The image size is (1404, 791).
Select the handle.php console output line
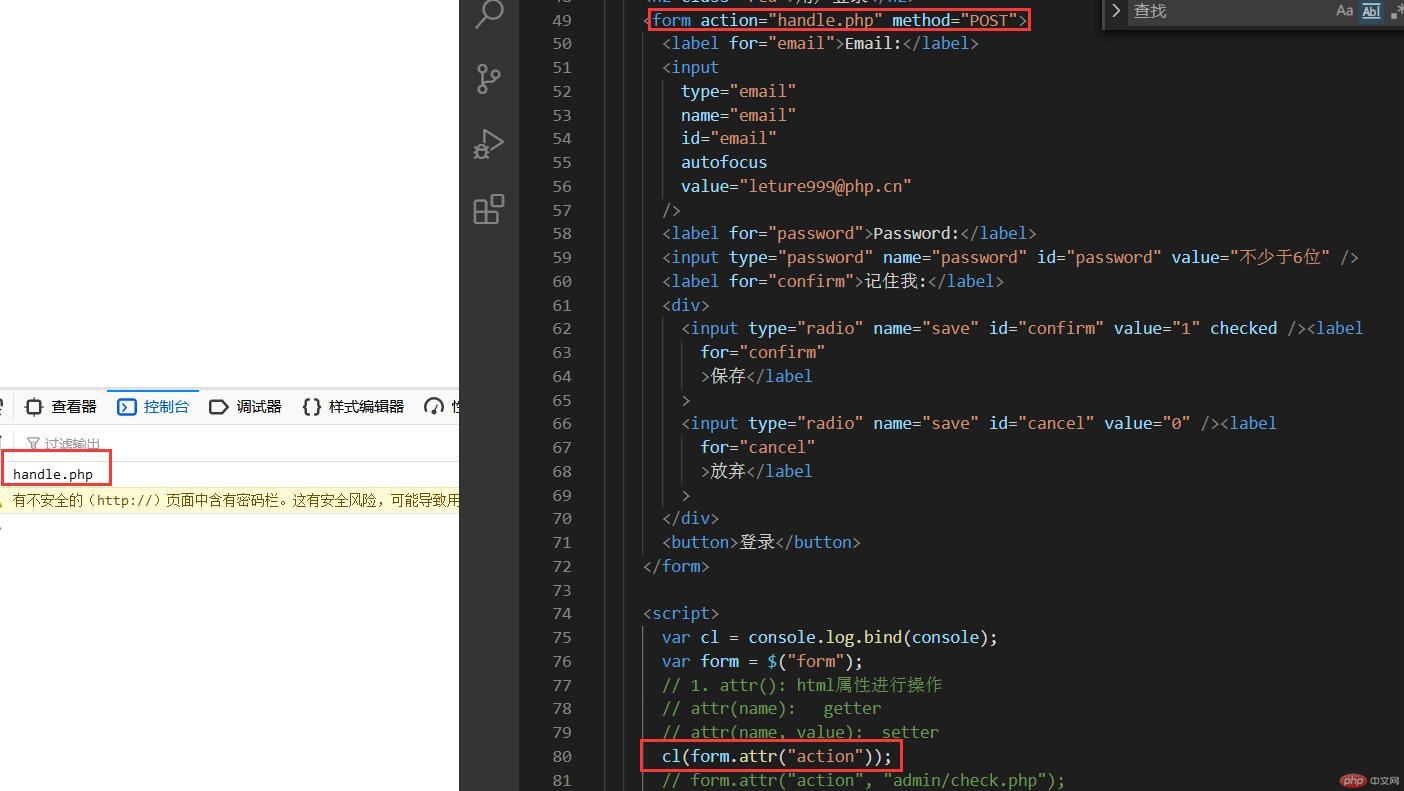tap(53, 474)
